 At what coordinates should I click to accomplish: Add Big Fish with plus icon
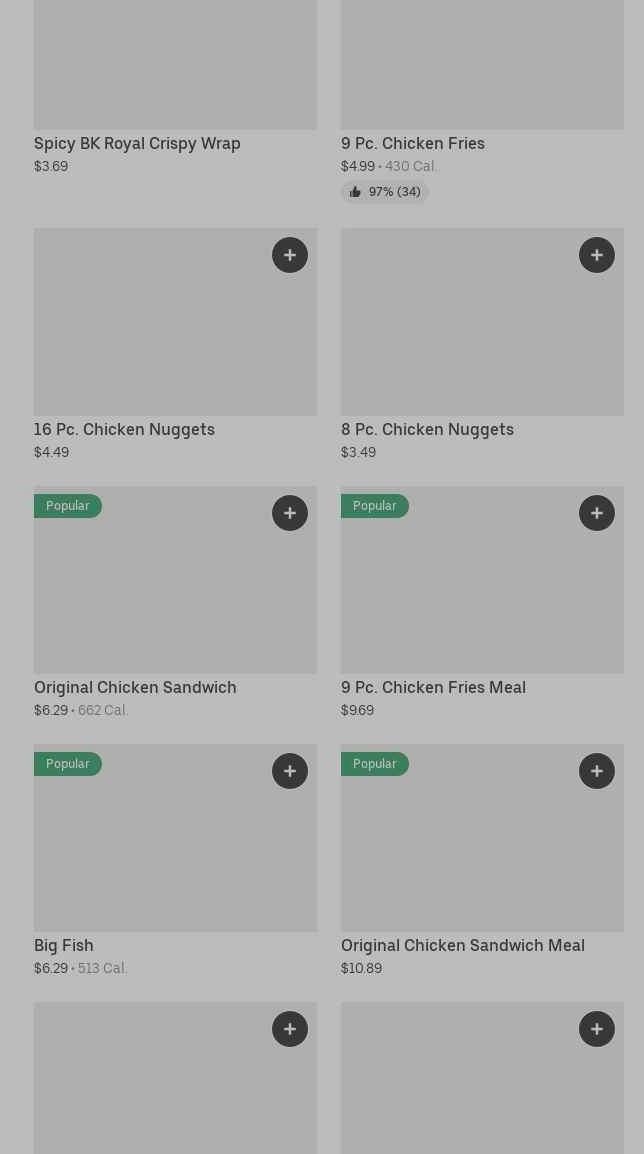click(290, 771)
